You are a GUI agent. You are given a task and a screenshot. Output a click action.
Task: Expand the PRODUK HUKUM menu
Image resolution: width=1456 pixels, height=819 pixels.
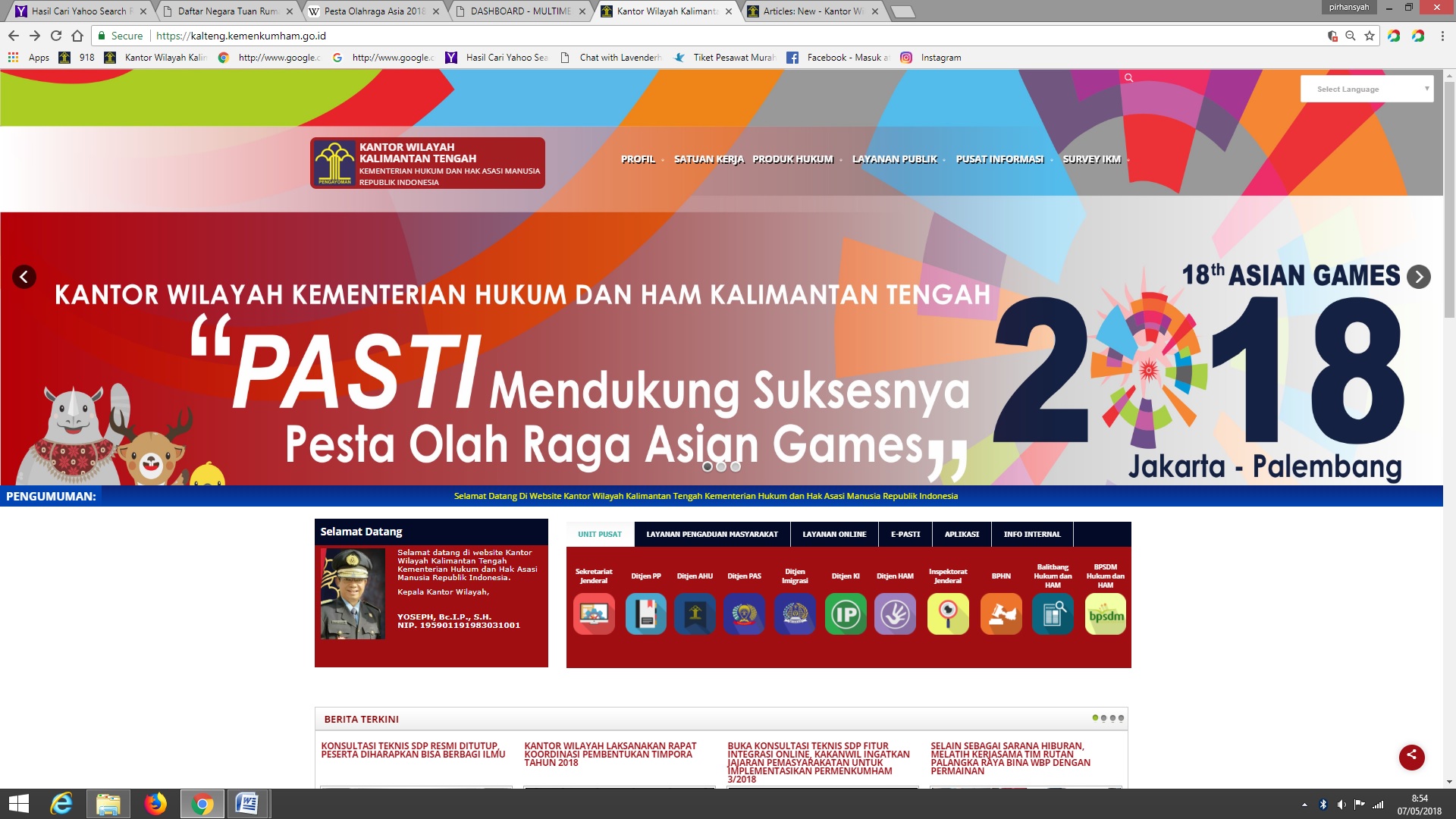[793, 159]
